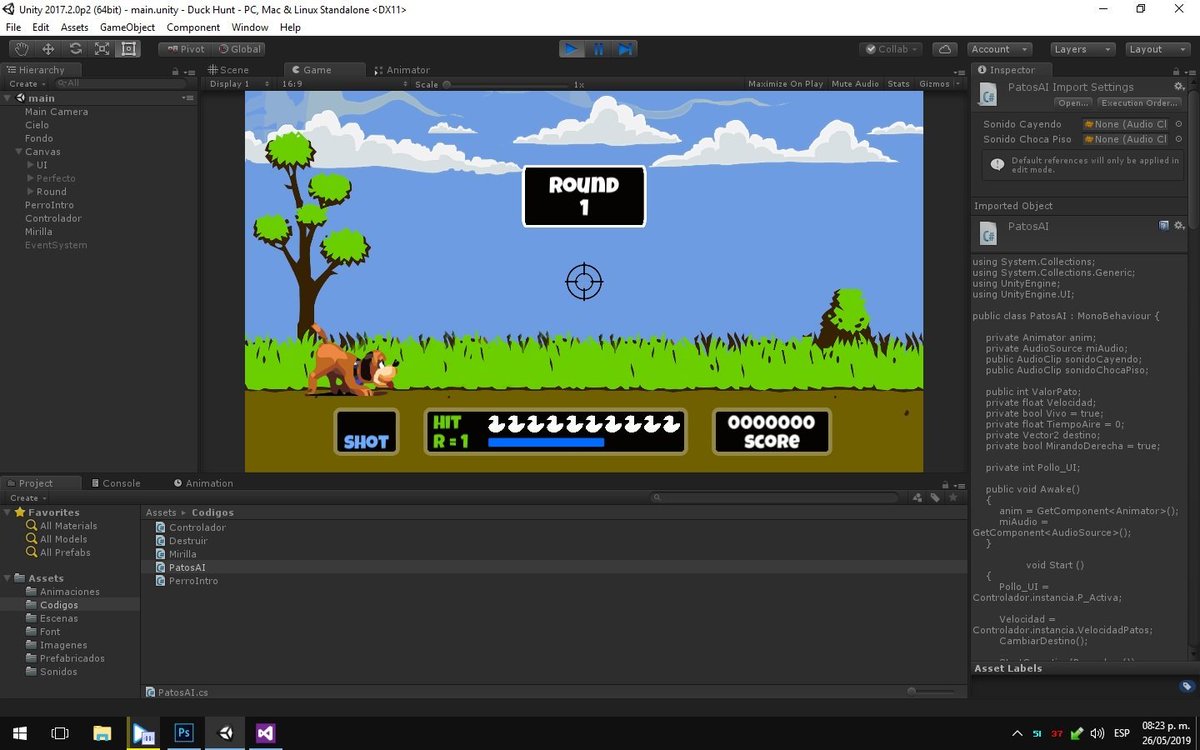Viewport: 1200px width, 750px height.
Task: Click the asset label tag icon
Action: click(x=1187, y=686)
